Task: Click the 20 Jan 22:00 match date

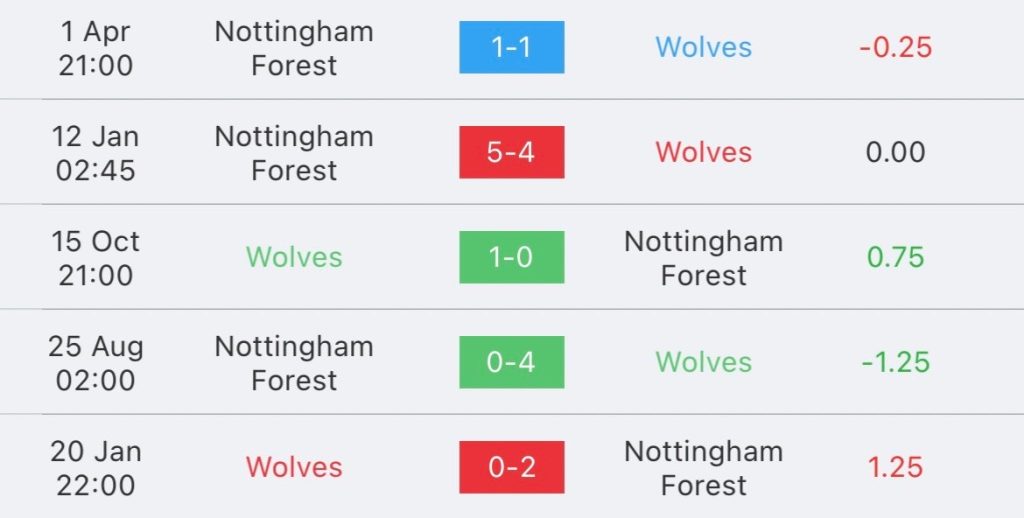Action: click(x=95, y=468)
